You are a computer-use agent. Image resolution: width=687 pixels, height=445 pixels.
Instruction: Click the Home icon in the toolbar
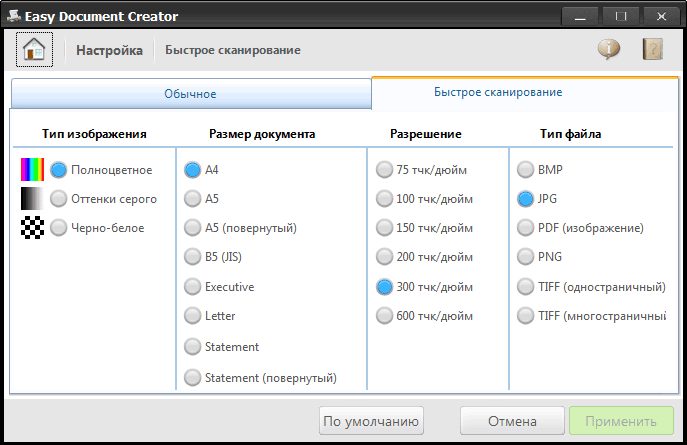tap(35, 49)
